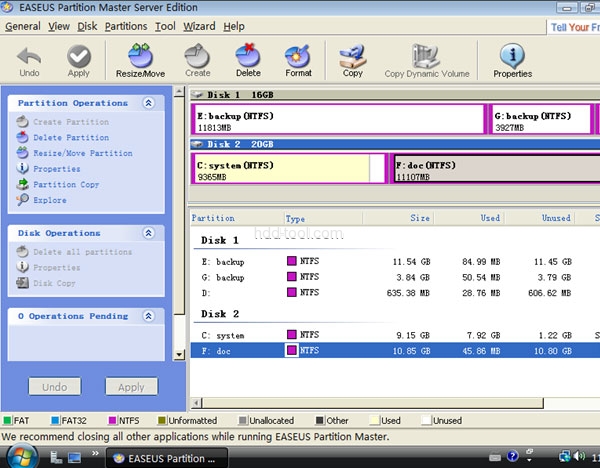Image resolution: width=600 pixels, height=468 pixels.
Task: Open the Disk menu
Action: click(87, 26)
